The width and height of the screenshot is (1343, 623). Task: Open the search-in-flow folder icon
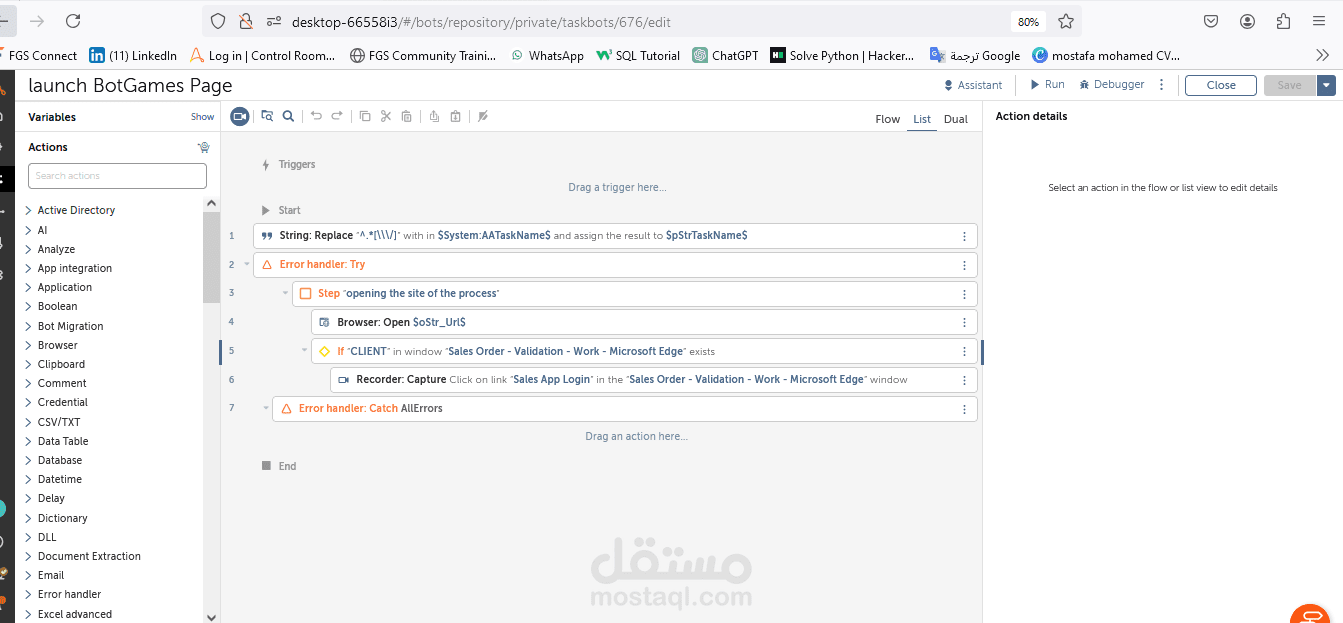point(267,116)
